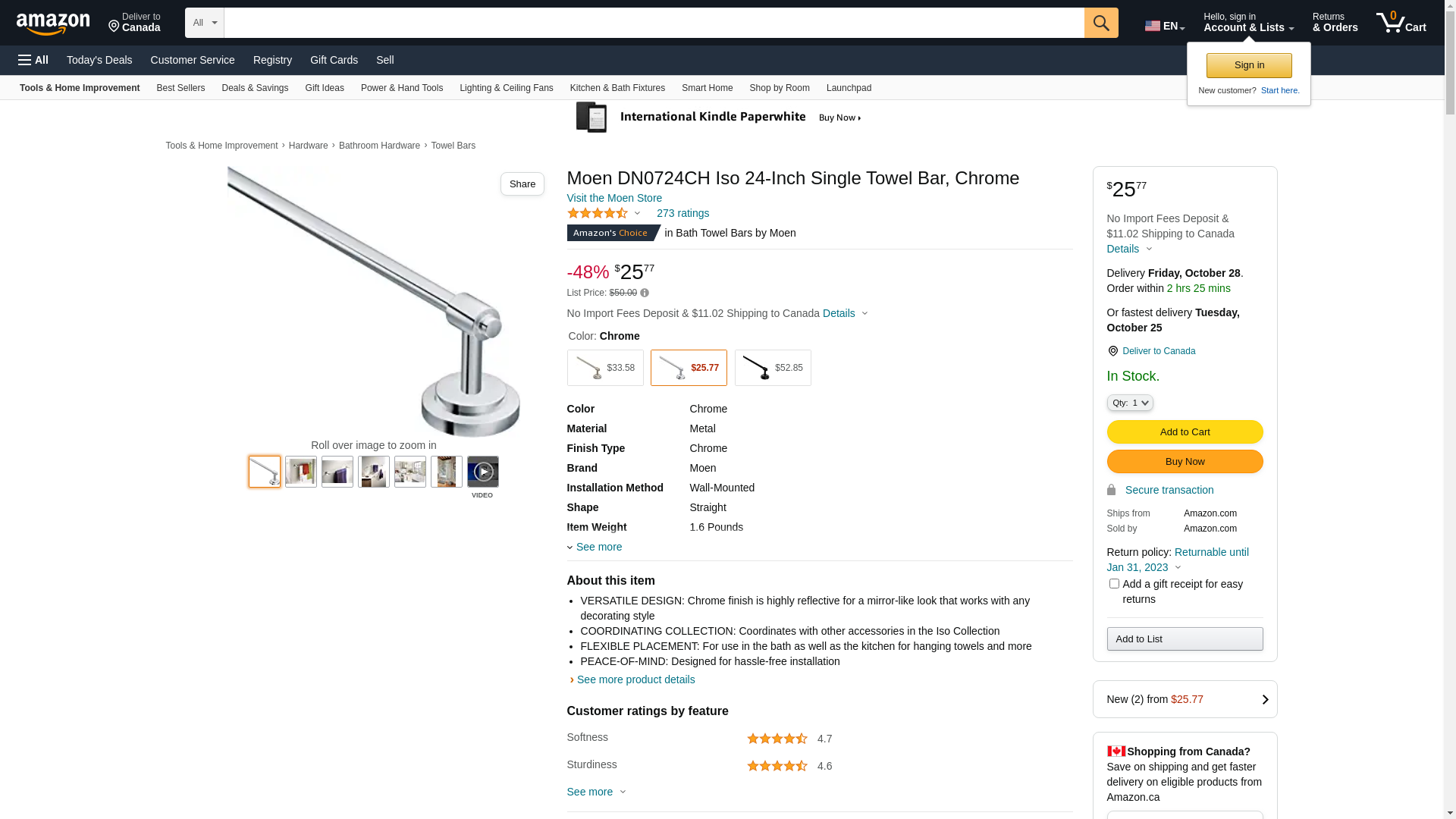
Task: Open Best Sellers tab
Action: click(180, 88)
